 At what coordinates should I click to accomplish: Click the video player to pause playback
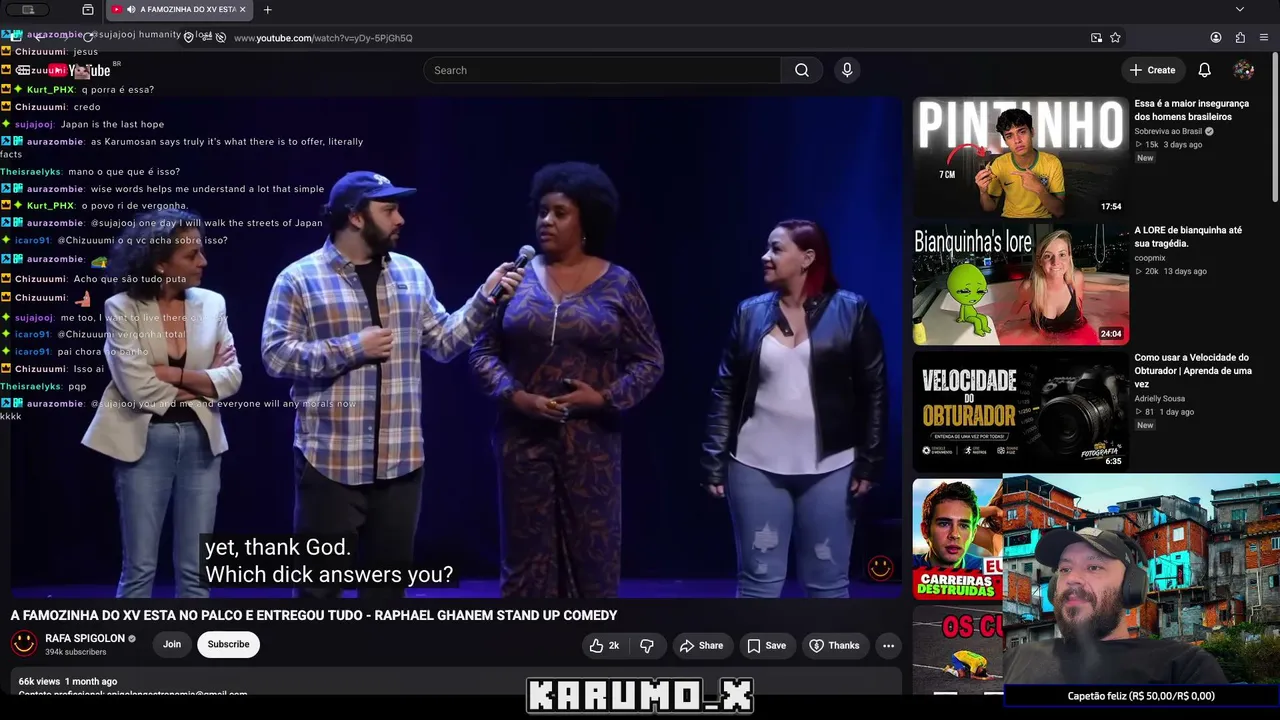coord(456,347)
